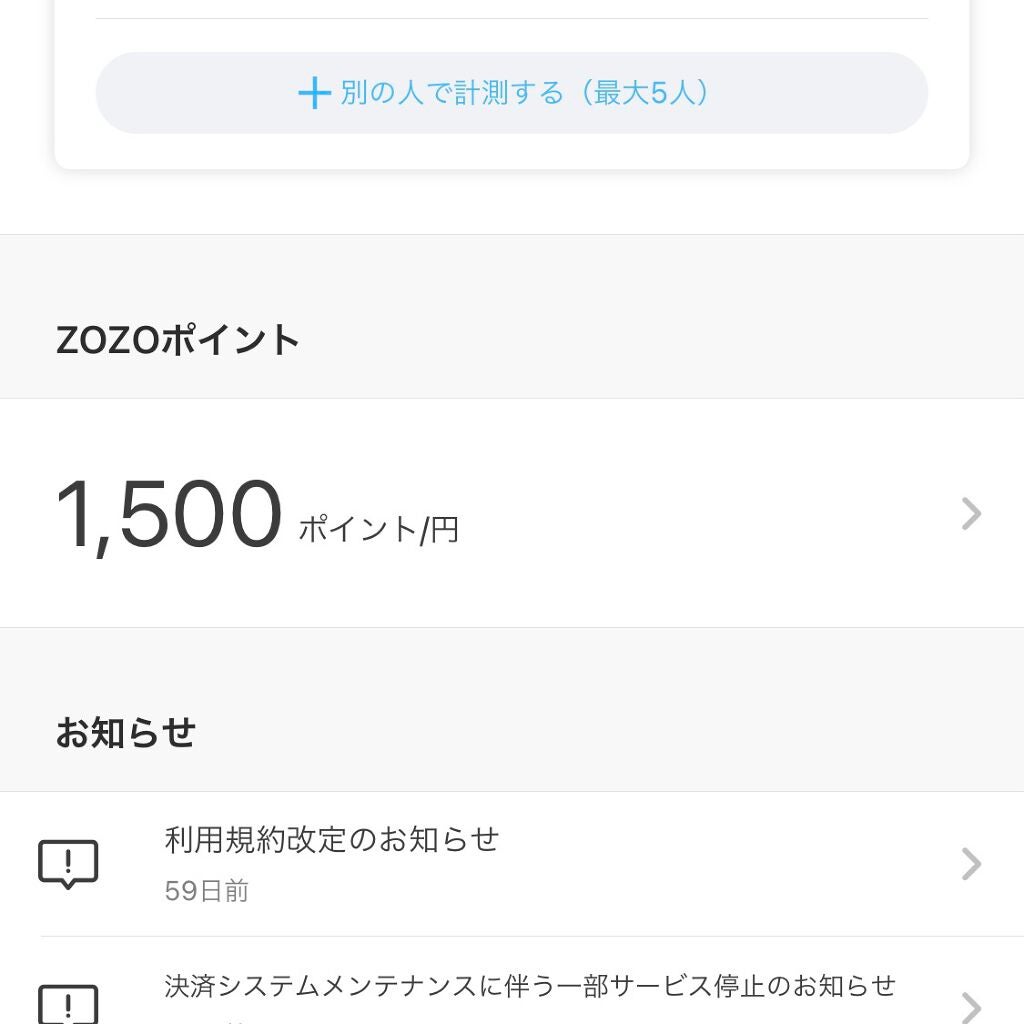Viewport: 1024px width, 1024px height.
Task: Tap the plus icon for adding another person
Action: click(314, 93)
